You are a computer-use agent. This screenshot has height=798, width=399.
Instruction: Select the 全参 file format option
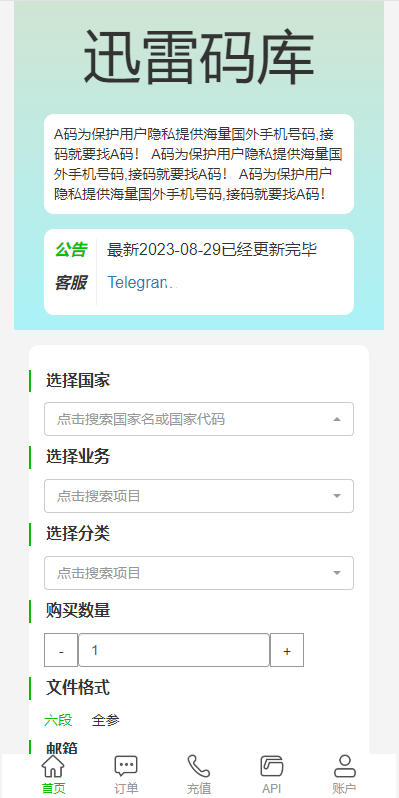(106, 720)
